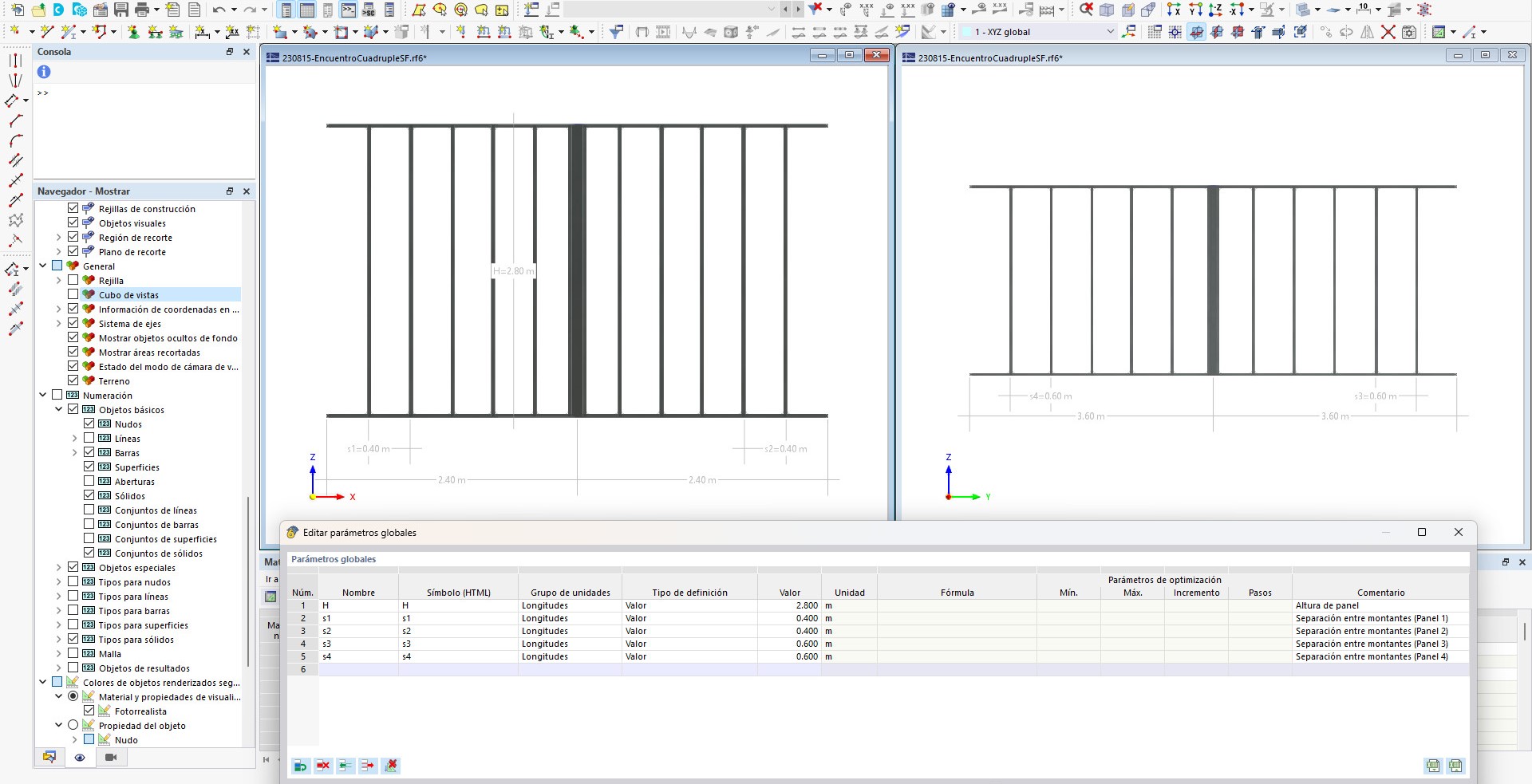Select Propiedad del objeto radio button
This screenshot has height=784, width=1532.
coord(73,725)
